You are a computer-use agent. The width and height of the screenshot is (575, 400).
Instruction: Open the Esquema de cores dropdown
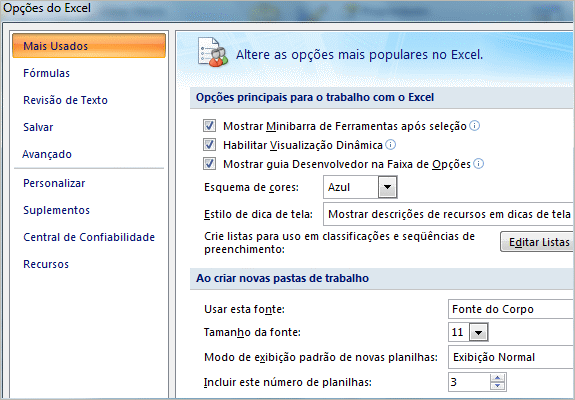click(x=387, y=187)
